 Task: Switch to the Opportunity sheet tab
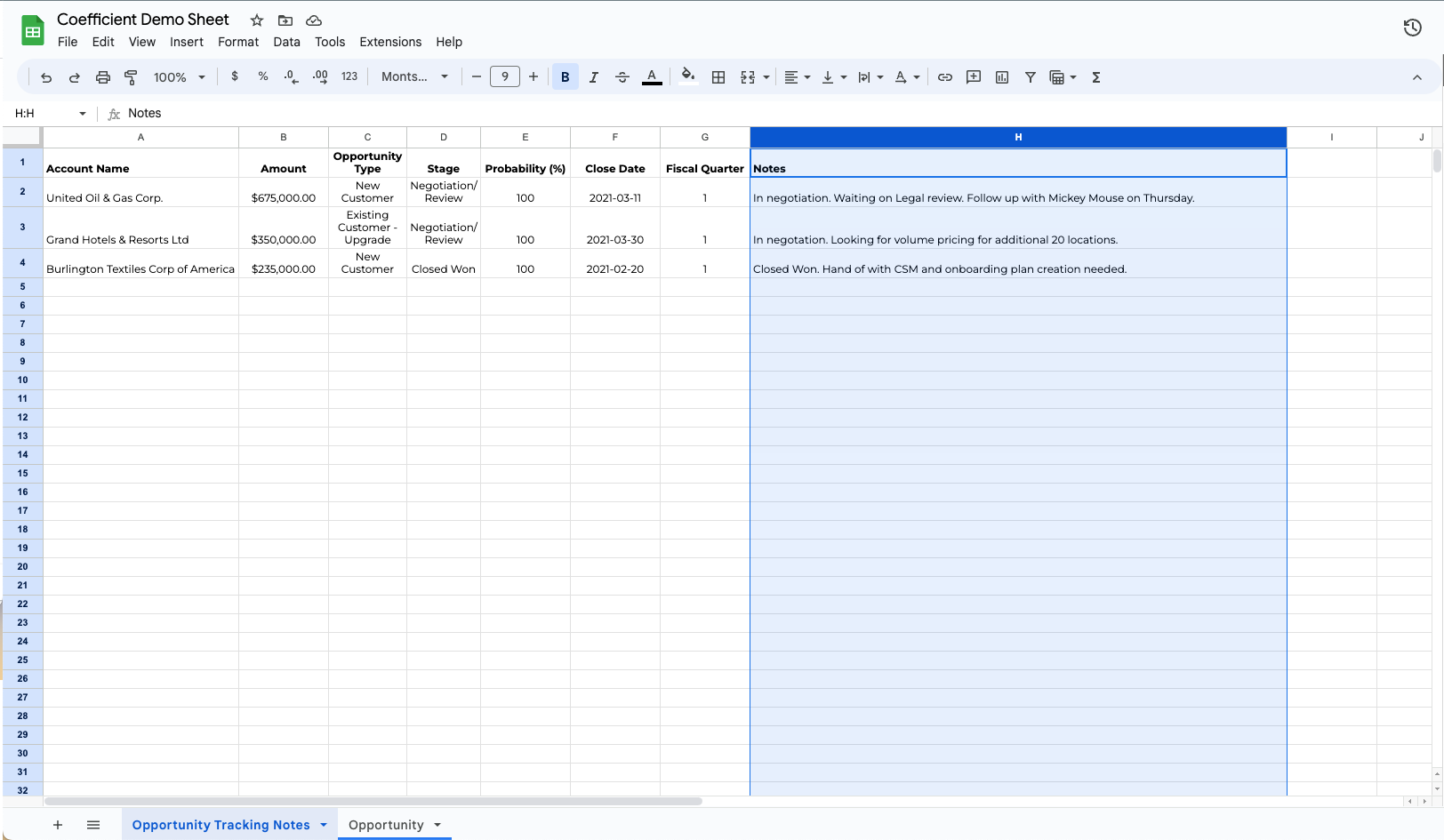tap(386, 825)
